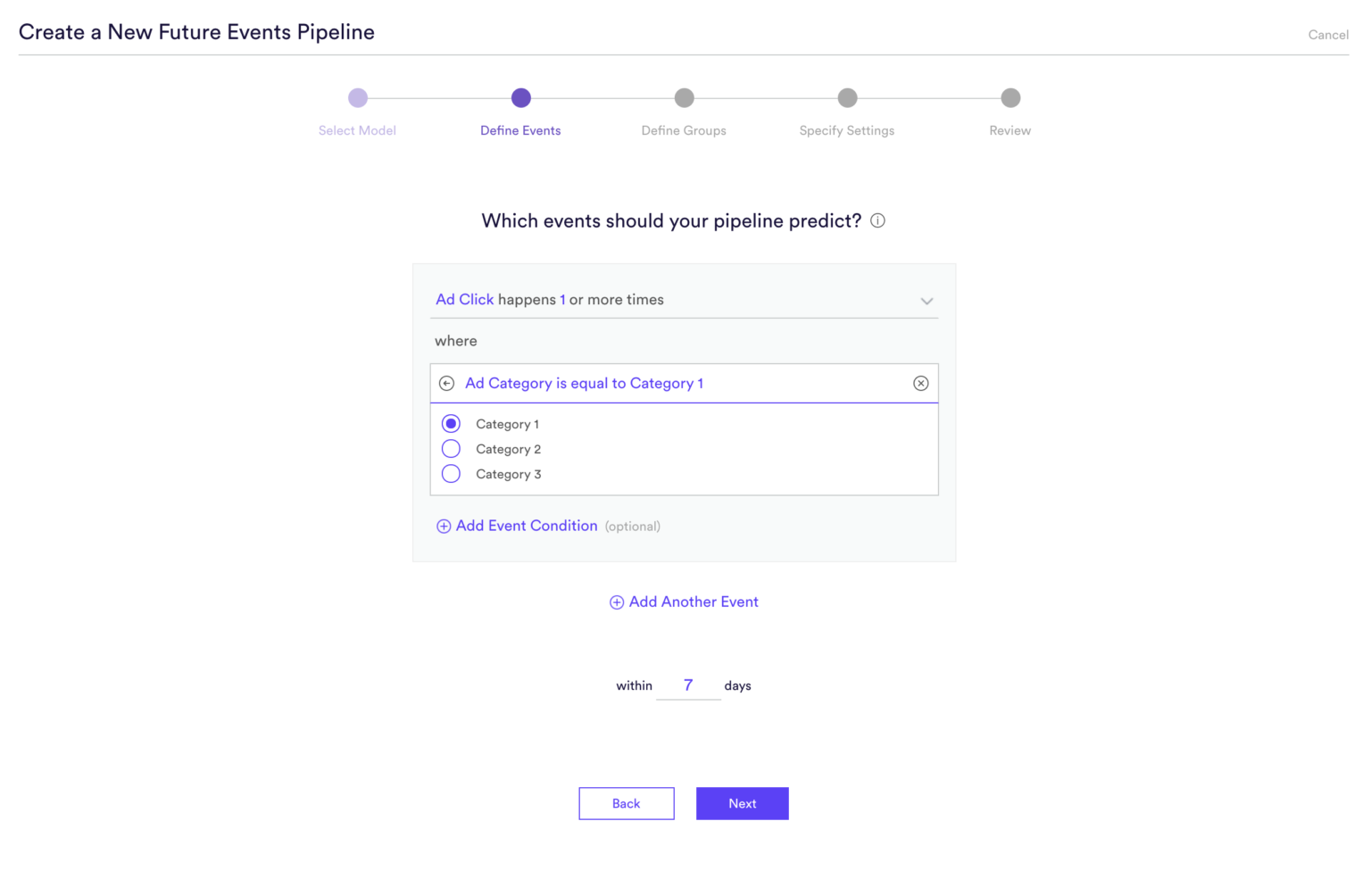The height and width of the screenshot is (896, 1371).
Task: Click the days input showing 7
Action: 688,685
